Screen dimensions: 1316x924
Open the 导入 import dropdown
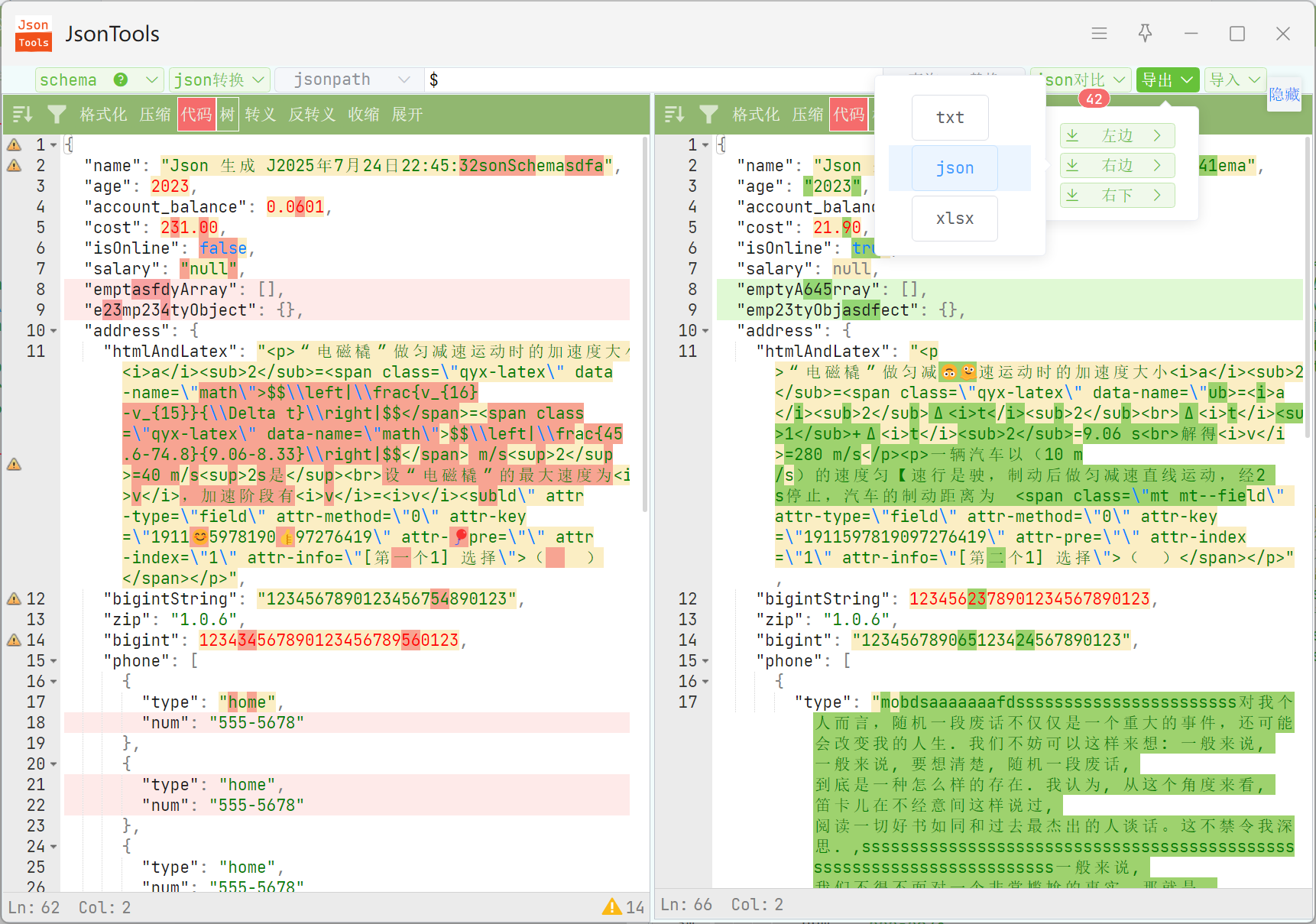click(x=1235, y=79)
